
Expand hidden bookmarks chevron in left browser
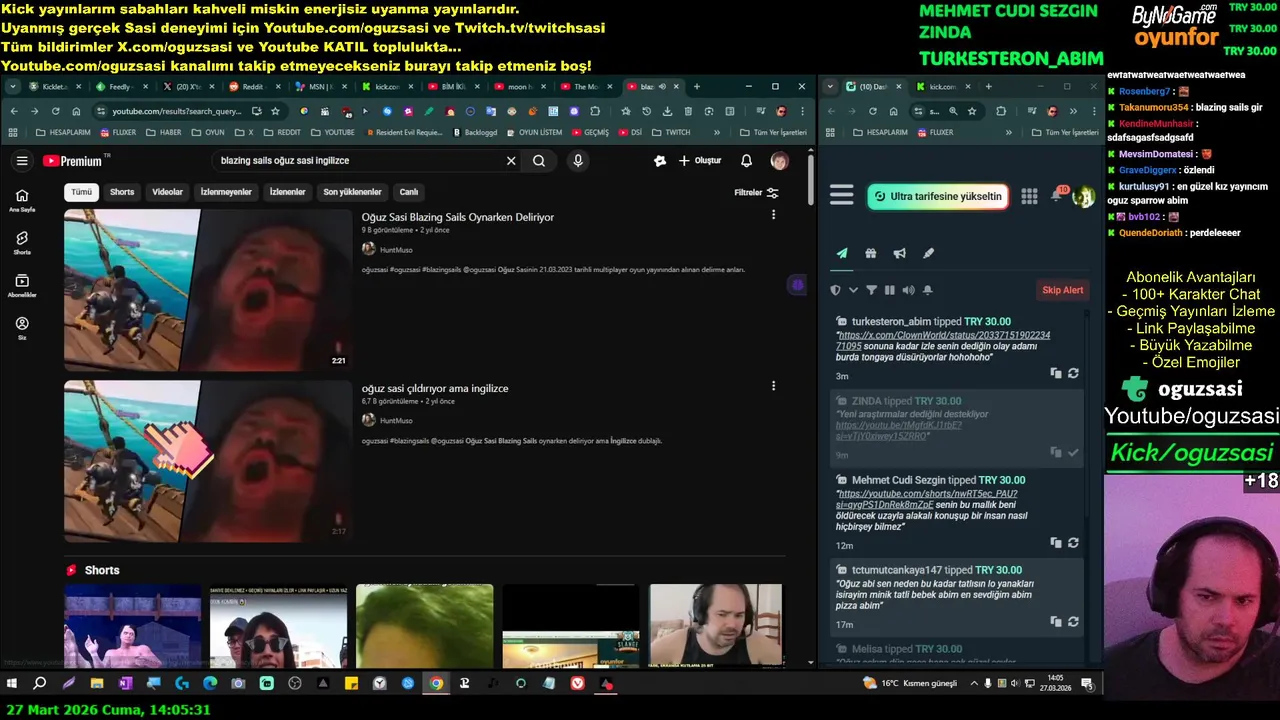(x=716, y=132)
